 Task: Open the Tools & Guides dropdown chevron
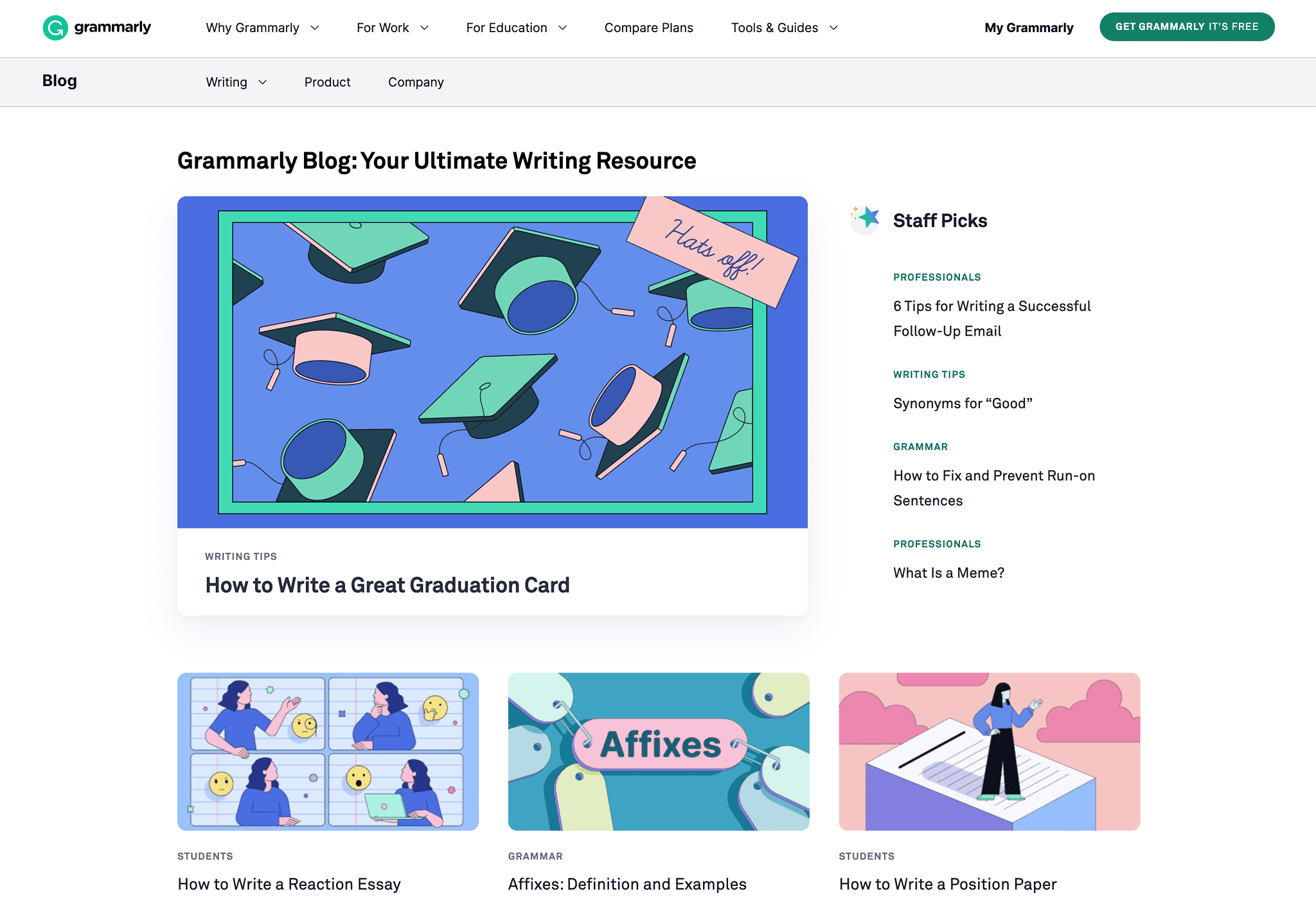[x=833, y=28]
